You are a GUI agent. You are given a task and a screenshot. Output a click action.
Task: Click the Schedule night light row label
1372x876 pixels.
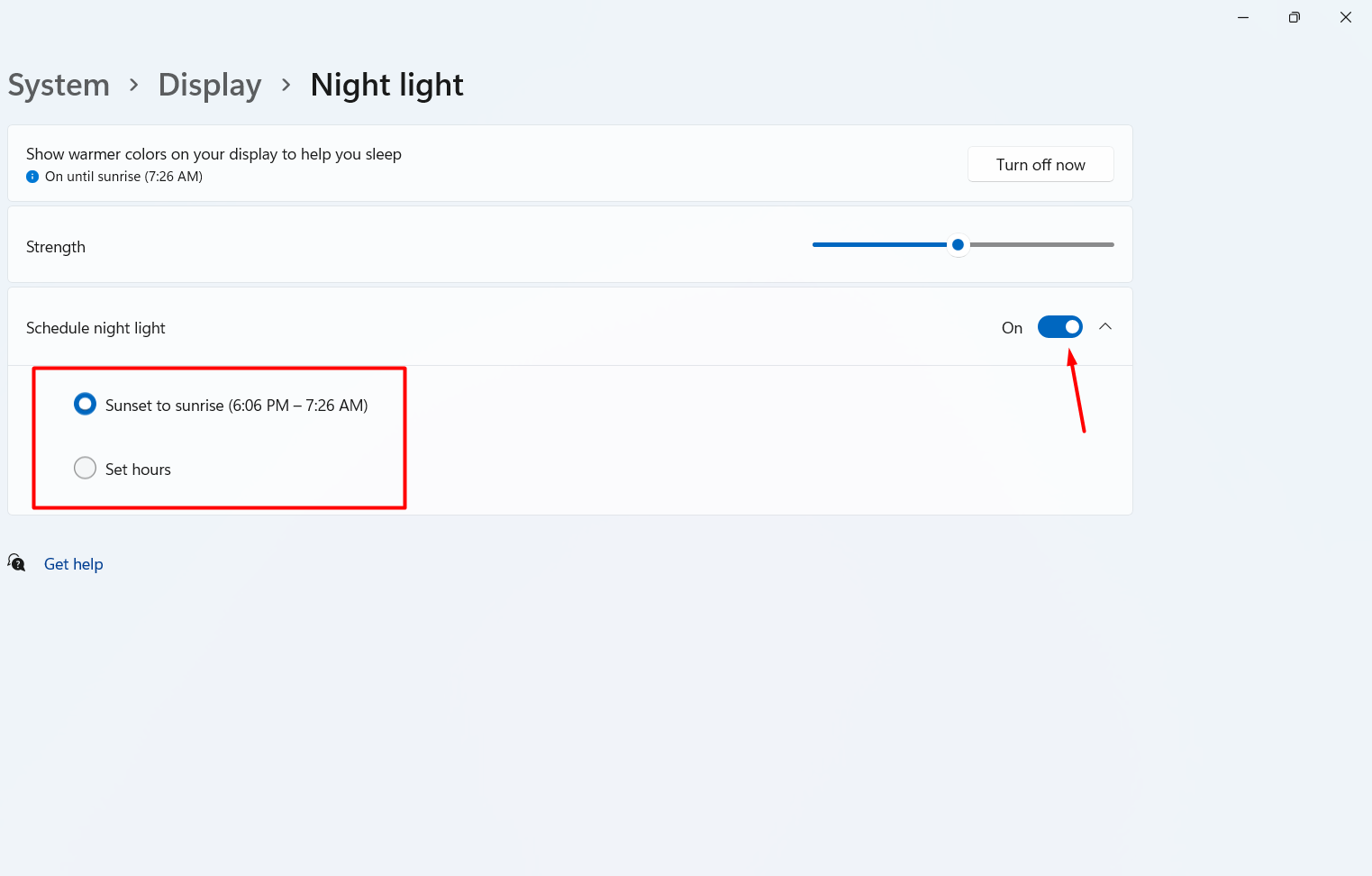(95, 328)
